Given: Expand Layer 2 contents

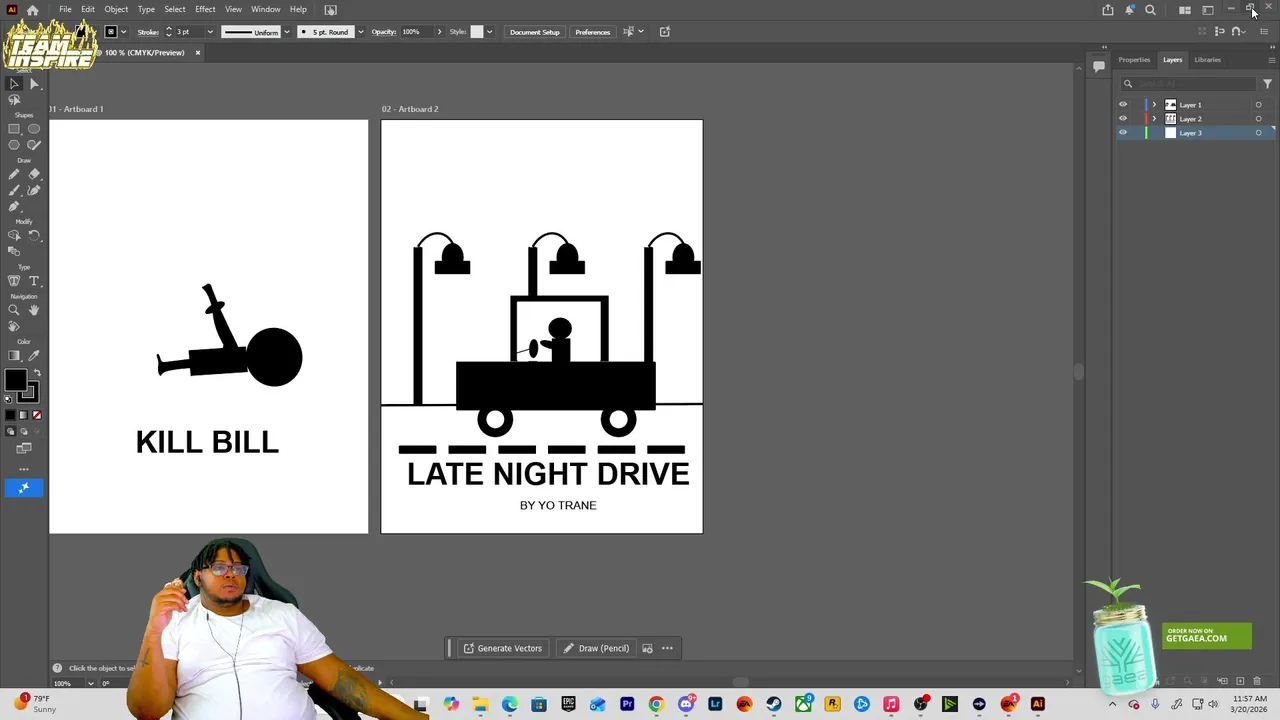Looking at the screenshot, I should tap(1154, 119).
